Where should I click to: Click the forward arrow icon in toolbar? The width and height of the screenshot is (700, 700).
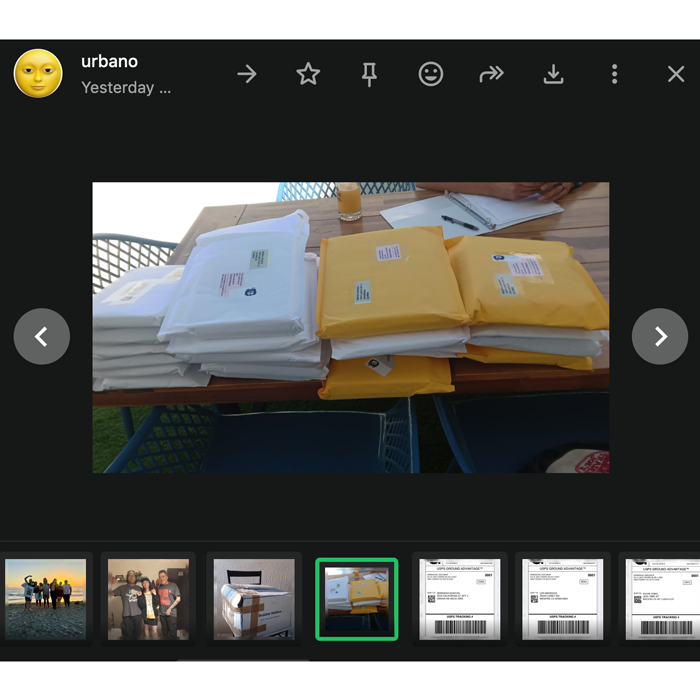click(x=247, y=74)
